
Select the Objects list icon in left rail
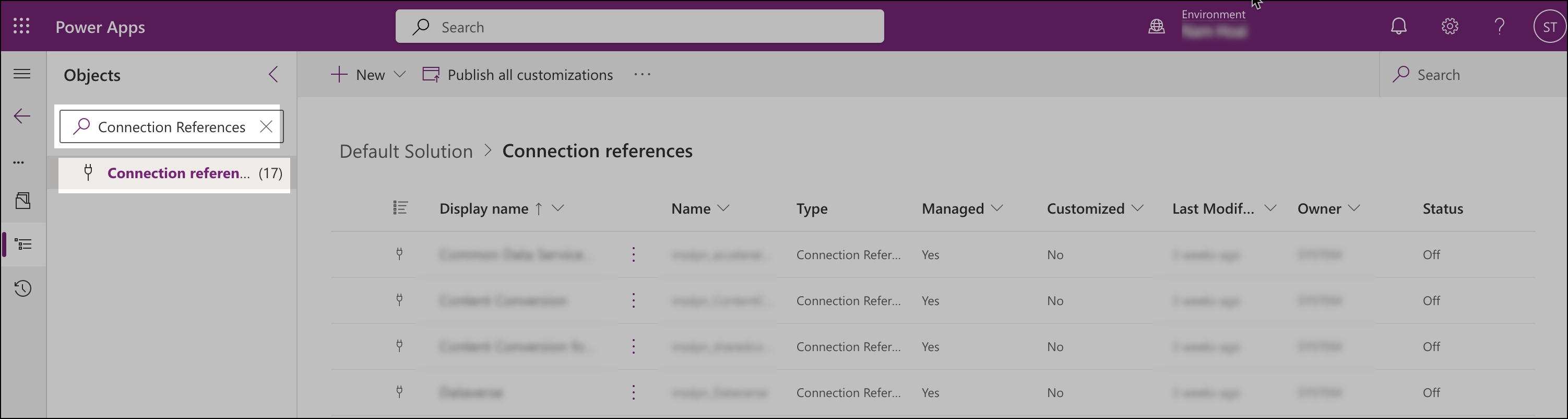pos(23,244)
